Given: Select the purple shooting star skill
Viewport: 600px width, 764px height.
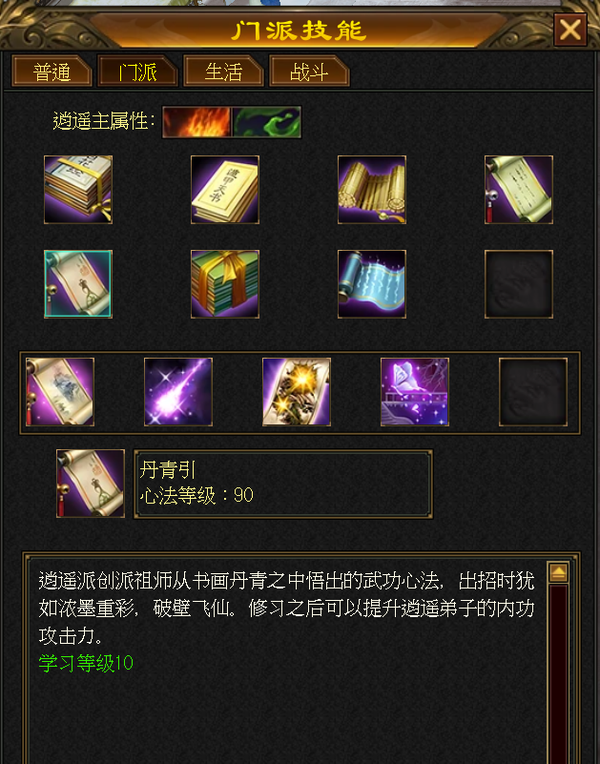Looking at the screenshot, I should 178,392.
